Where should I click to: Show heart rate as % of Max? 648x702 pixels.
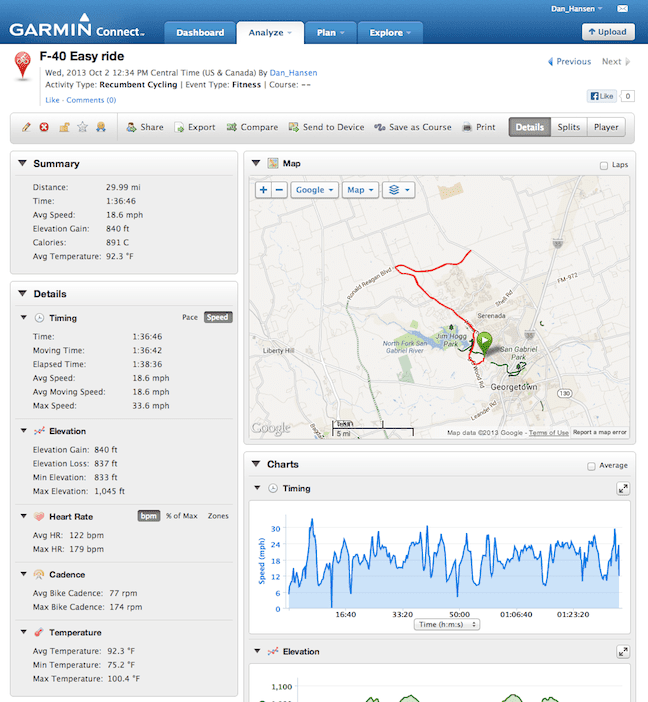180,516
